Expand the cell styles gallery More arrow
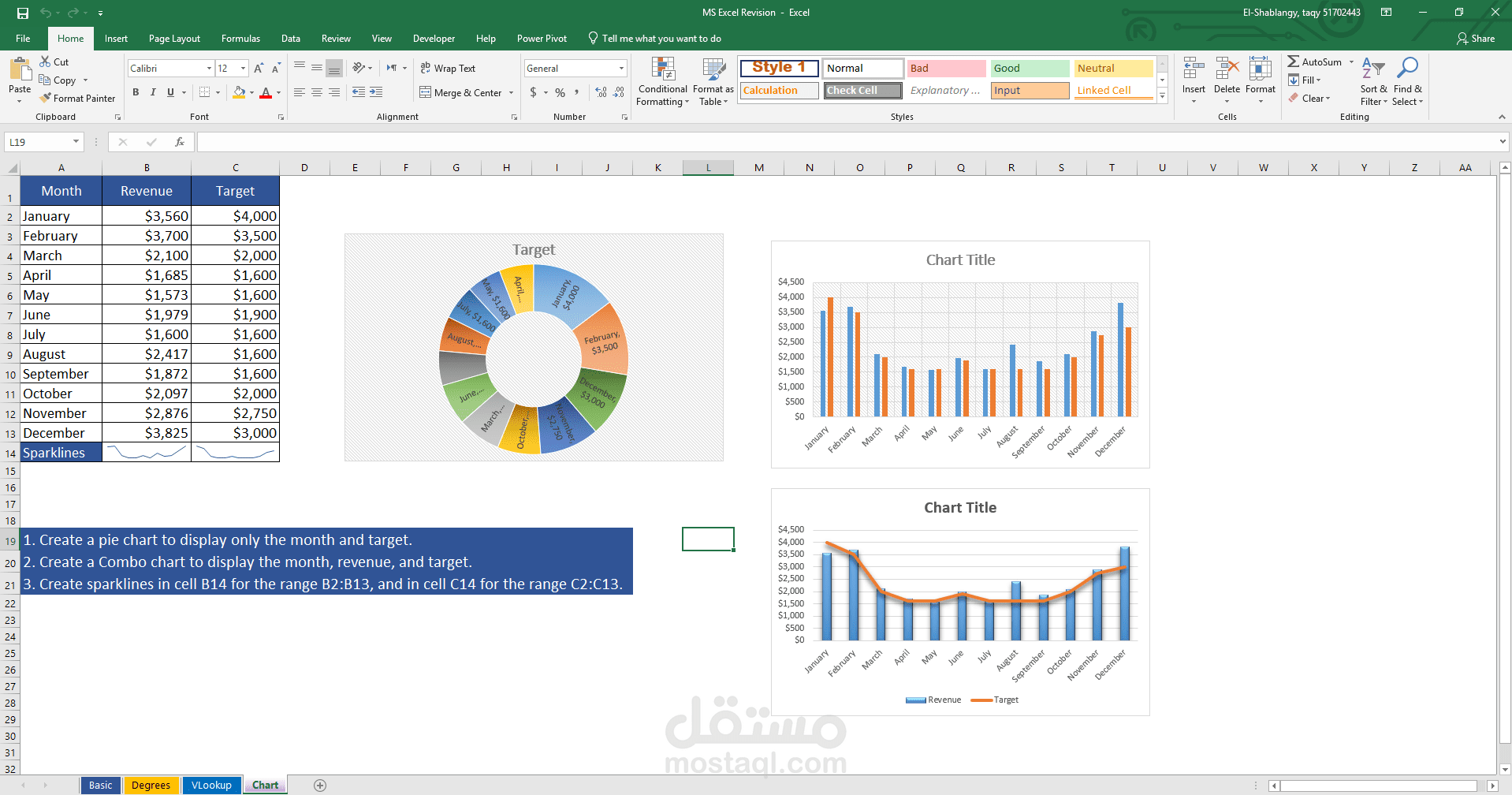Viewport: 1512px width, 795px height. [1162, 96]
